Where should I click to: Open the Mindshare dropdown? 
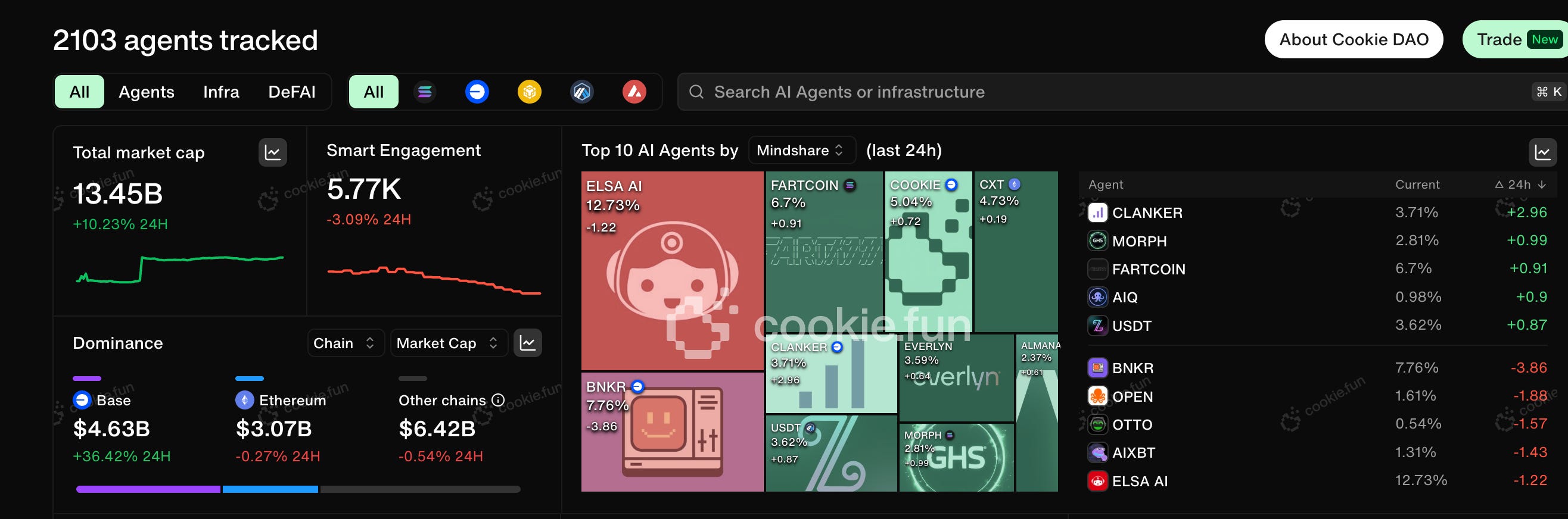[x=801, y=151]
